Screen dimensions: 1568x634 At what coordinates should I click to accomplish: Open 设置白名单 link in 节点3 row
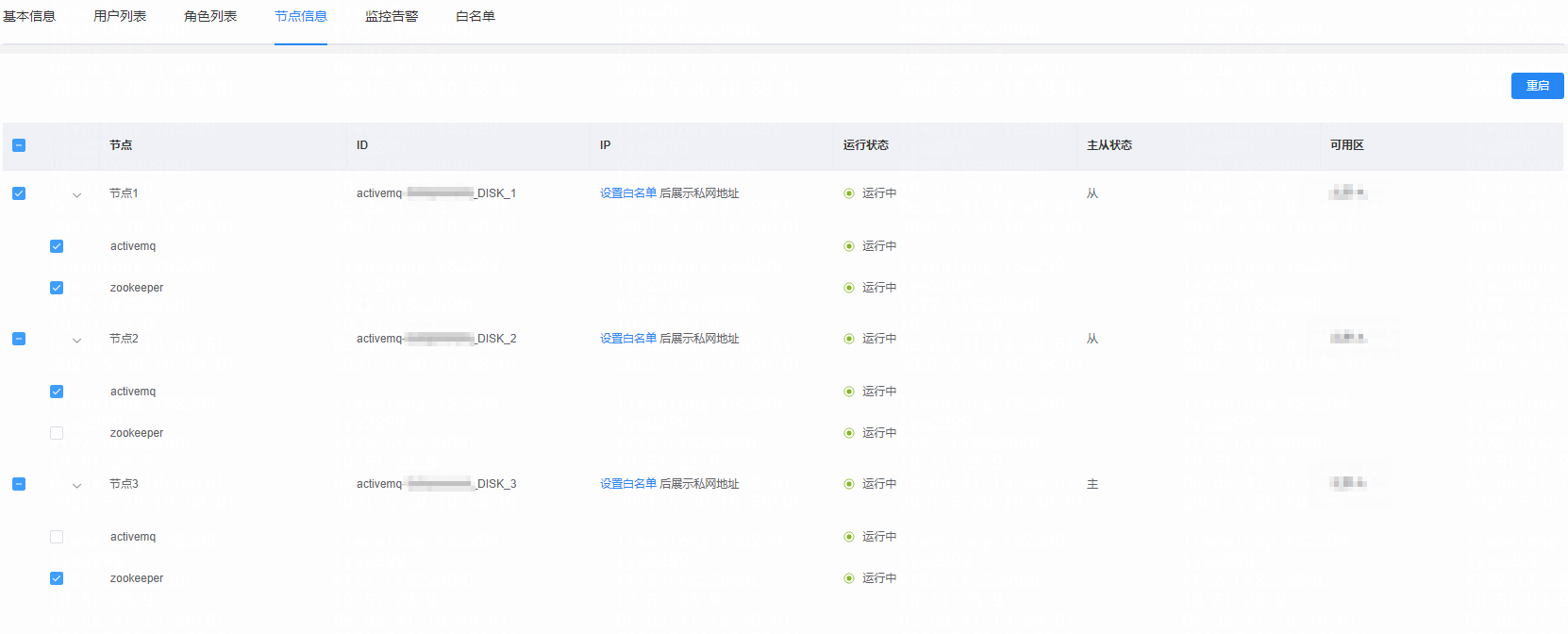pyautogui.click(x=628, y=484)
